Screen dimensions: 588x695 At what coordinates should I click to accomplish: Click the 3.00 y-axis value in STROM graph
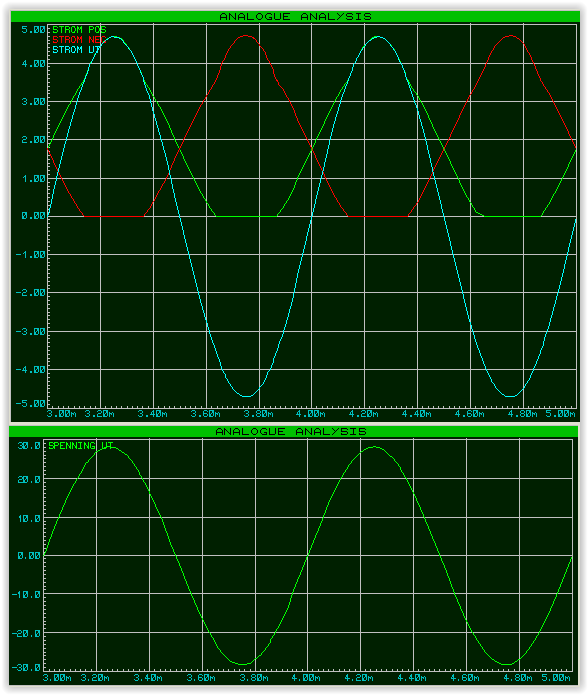tap(33, 102)
